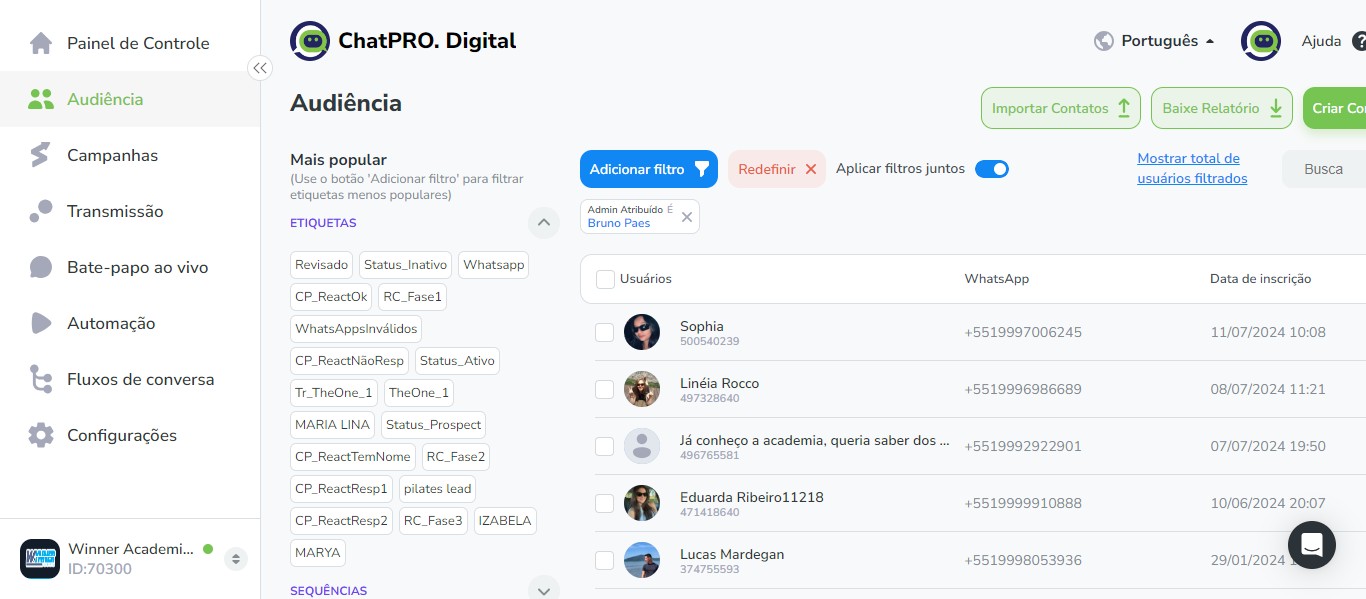Click the Winner Academia account logo

point(40,558)
